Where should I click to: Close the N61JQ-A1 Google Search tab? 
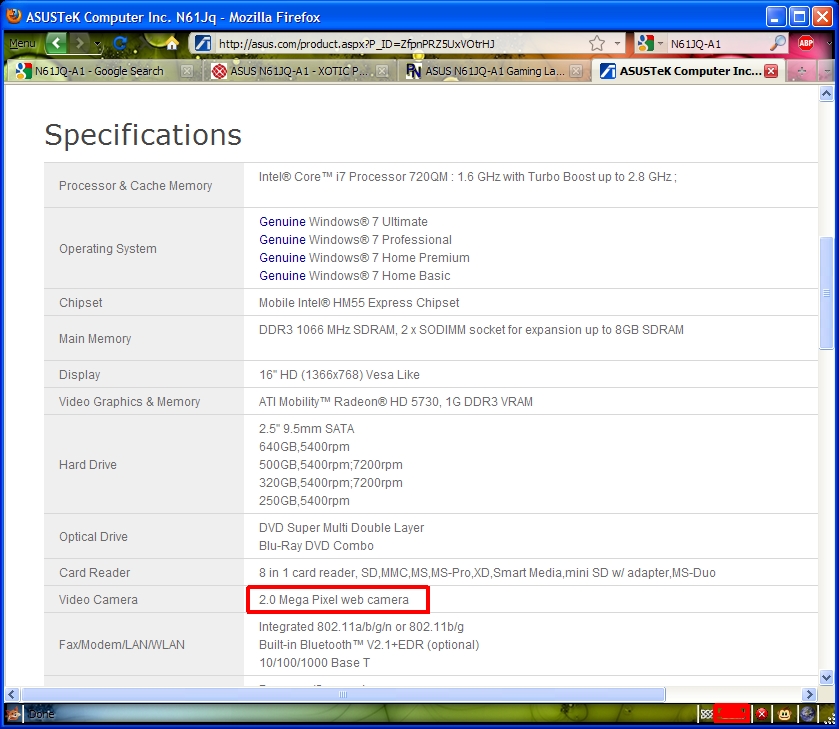coord(187,71)
